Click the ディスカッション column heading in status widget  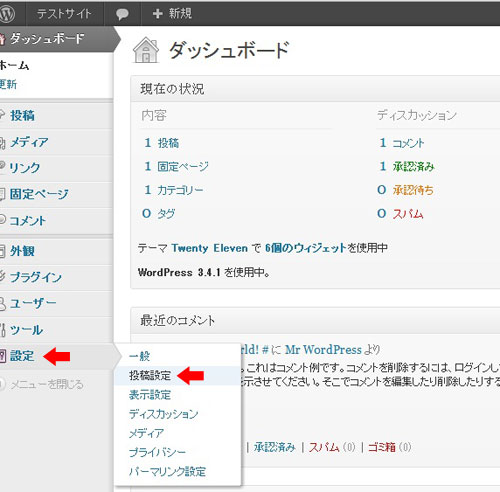pos(417,115)
